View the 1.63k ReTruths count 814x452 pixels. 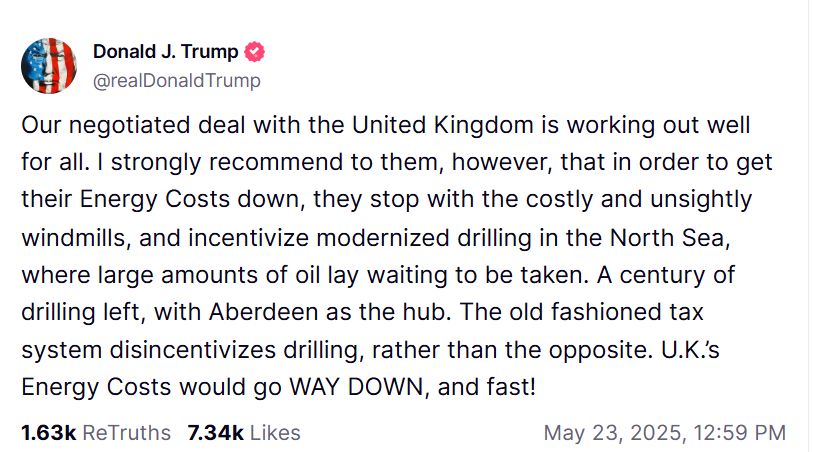(49, 433)
